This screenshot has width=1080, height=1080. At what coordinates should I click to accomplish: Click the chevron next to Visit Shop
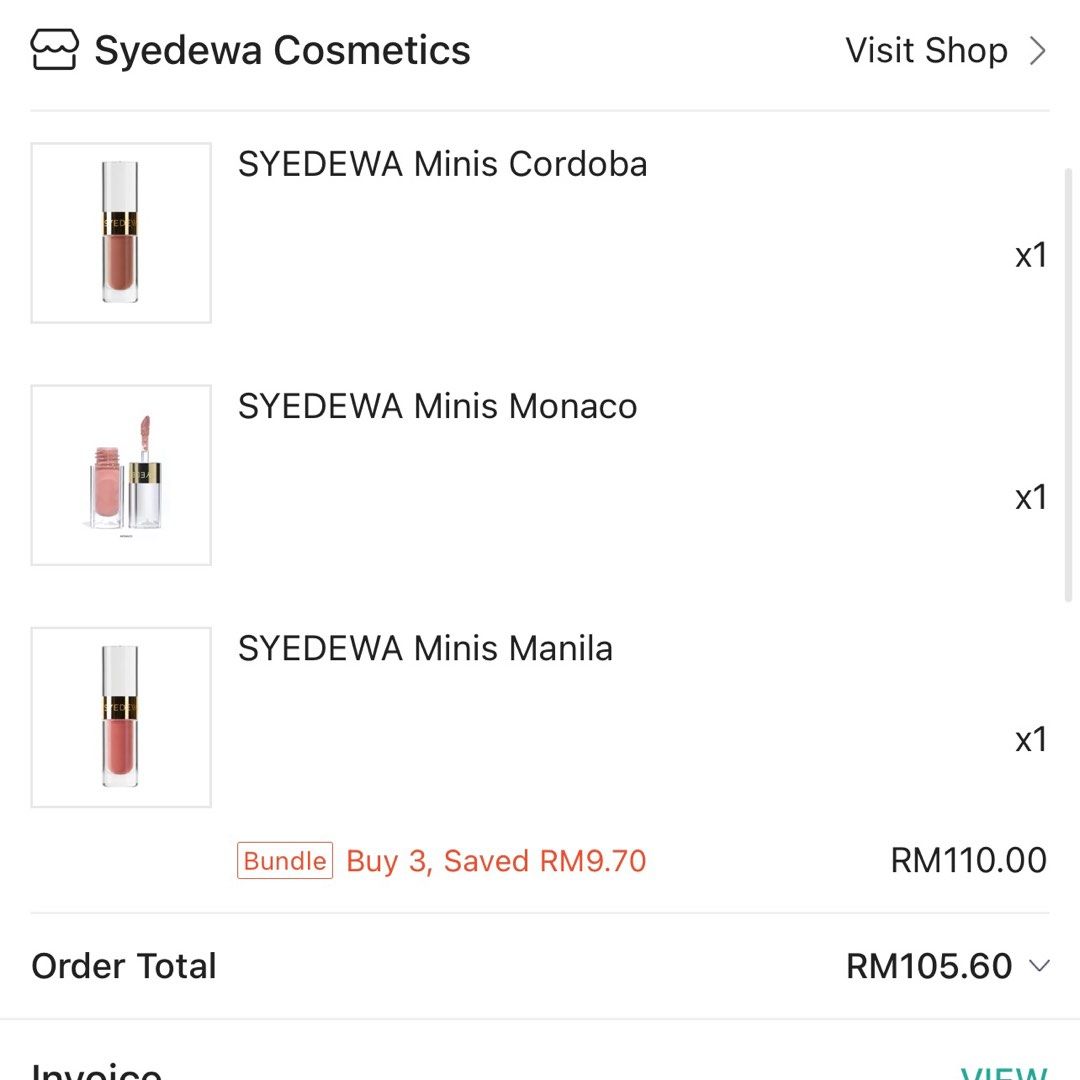[1037, 50]
